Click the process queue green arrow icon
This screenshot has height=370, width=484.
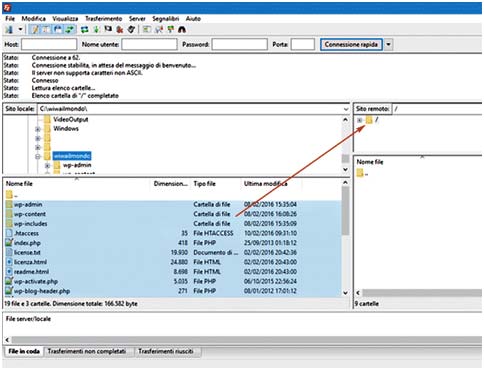[96, 30]
